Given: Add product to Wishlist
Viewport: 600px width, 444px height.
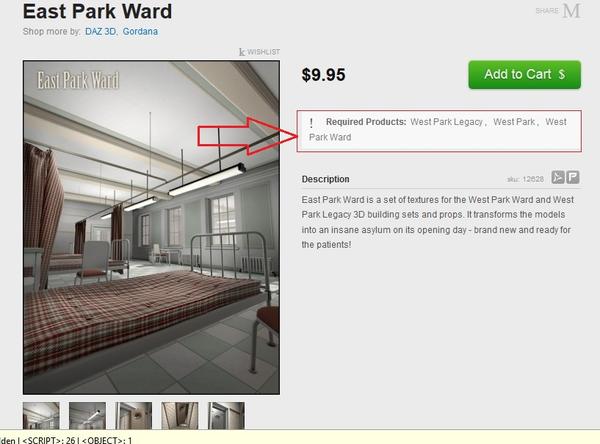Looking at the screenshot, I should (x=259, y=52).
